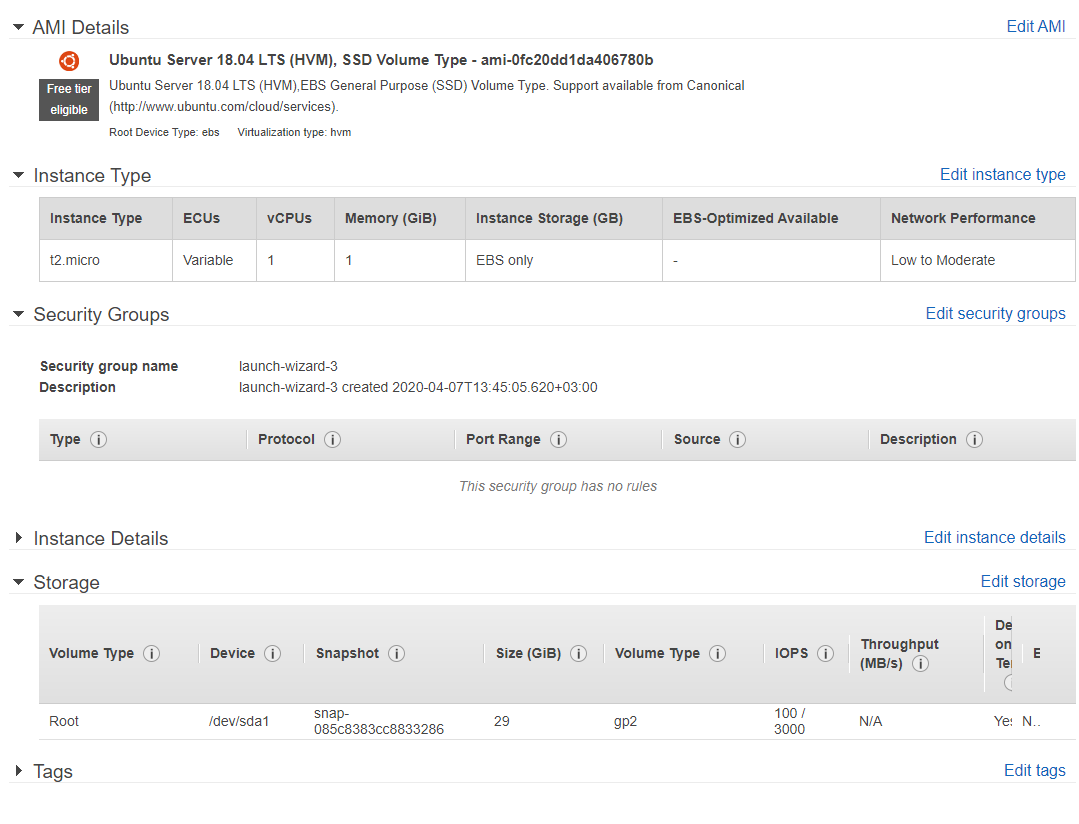Image resolution: width=1079 pixels, height=824 pixels.
Task: Open the Edit instance type link
Action: (1003, 174)
